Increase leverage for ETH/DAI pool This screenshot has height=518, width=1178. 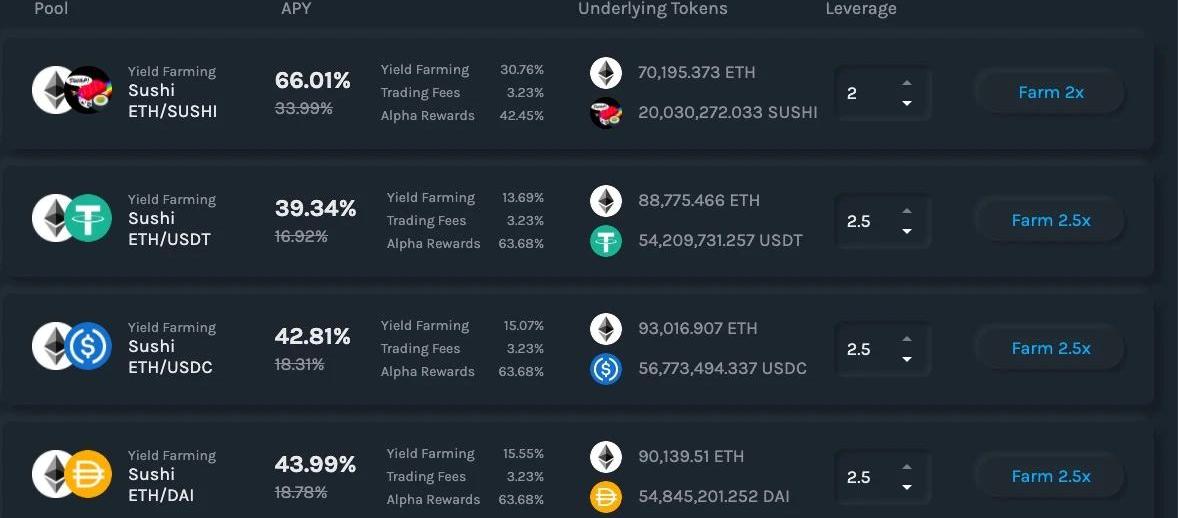(x=906, y=467)
